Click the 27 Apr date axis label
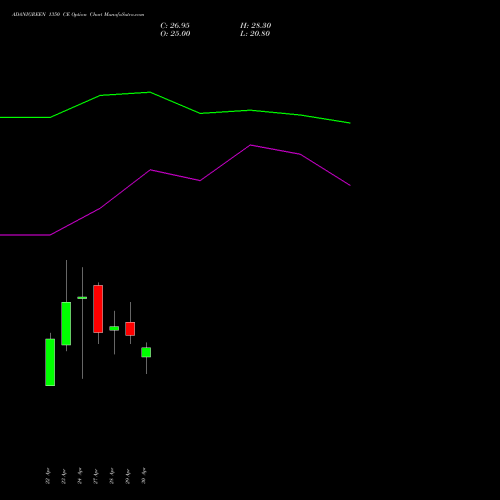Screen dimensions: 500x500 click(x=96, y=476)
